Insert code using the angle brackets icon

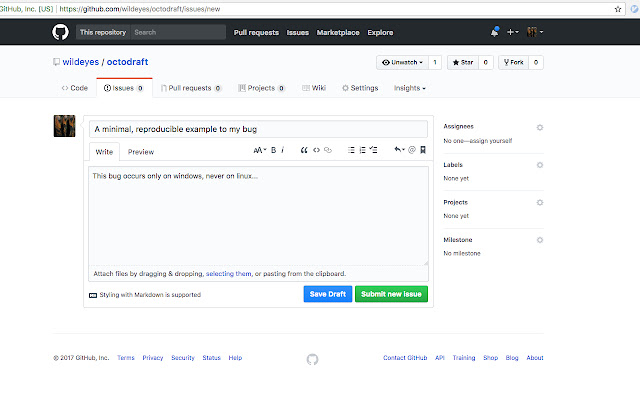(316, 150)
